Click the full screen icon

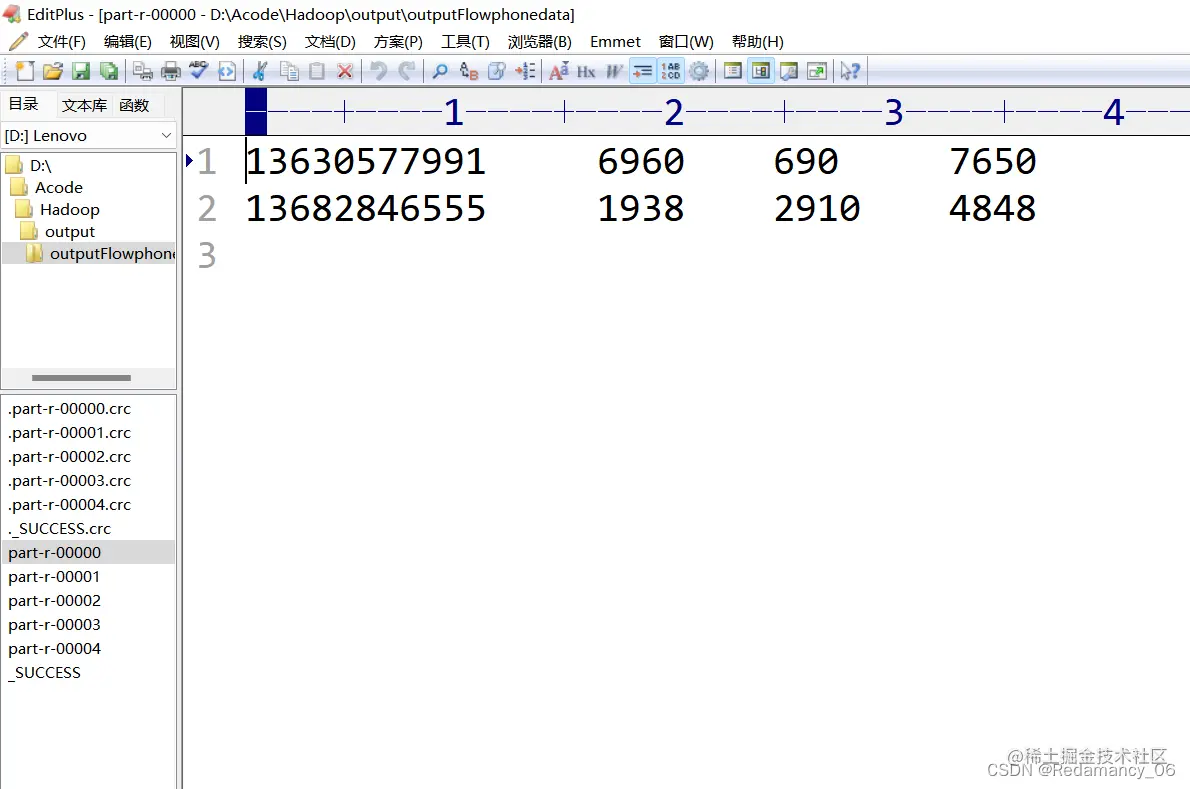pos(817,71)
